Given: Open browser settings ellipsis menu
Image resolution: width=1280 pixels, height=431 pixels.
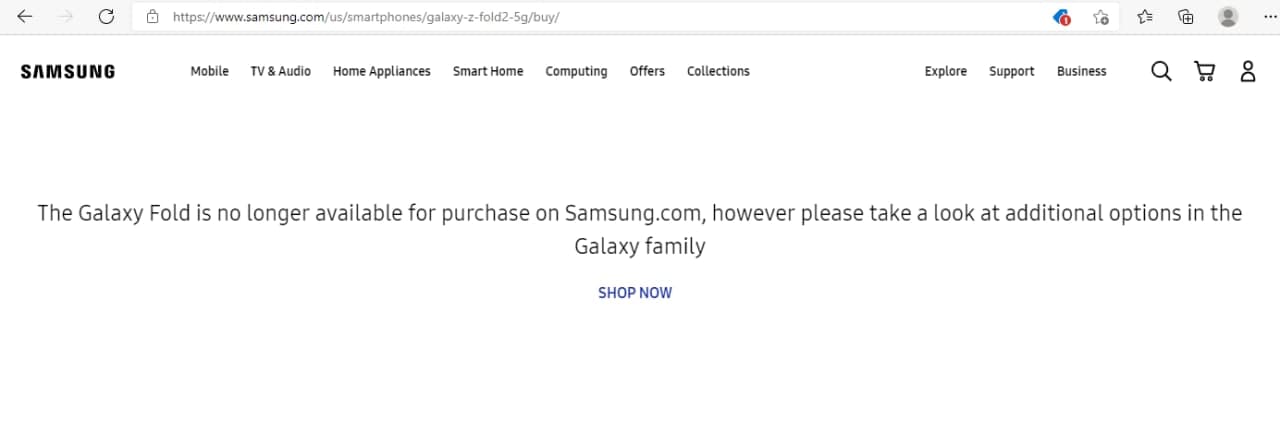Looking at the screenshot, I should (x=1269, y=17).
